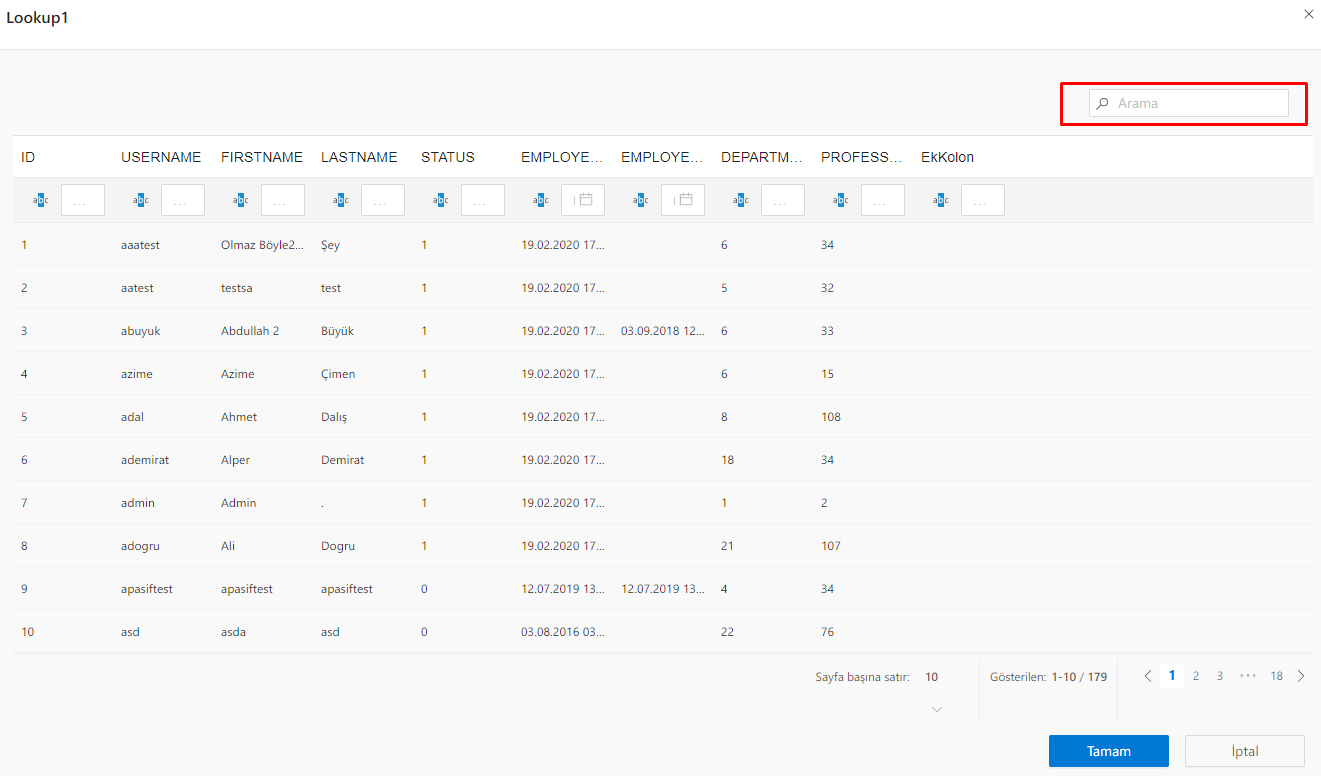Jump to page 18

[x=1277, y=676]
